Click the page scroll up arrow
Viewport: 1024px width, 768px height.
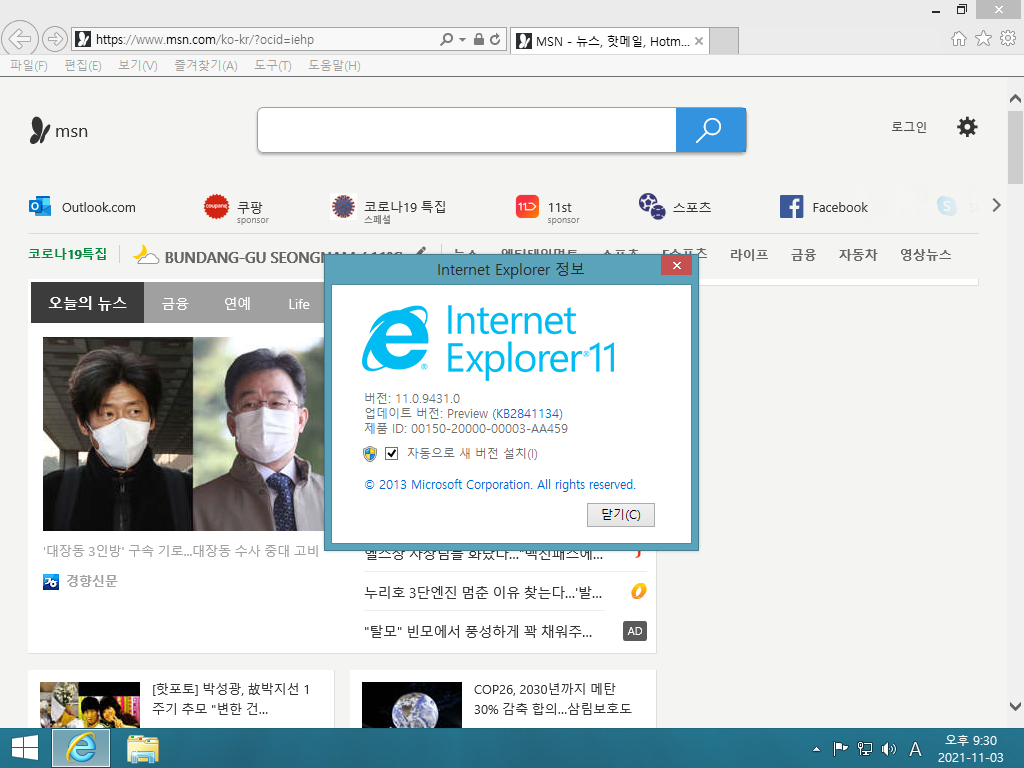click(x=1015, y=99)
